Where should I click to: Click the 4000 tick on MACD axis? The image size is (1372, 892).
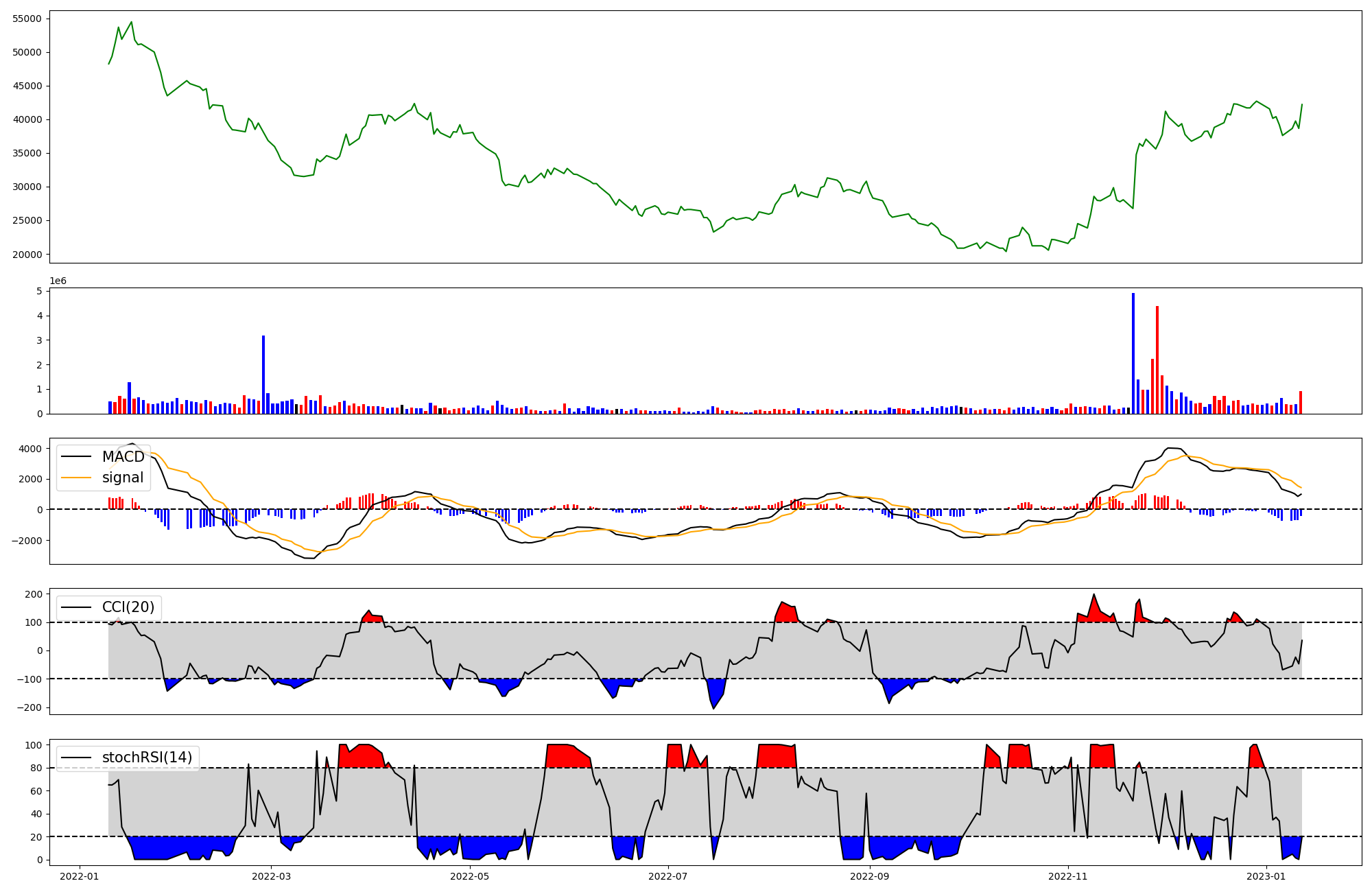pyautogui.click(x=31, y=449)
